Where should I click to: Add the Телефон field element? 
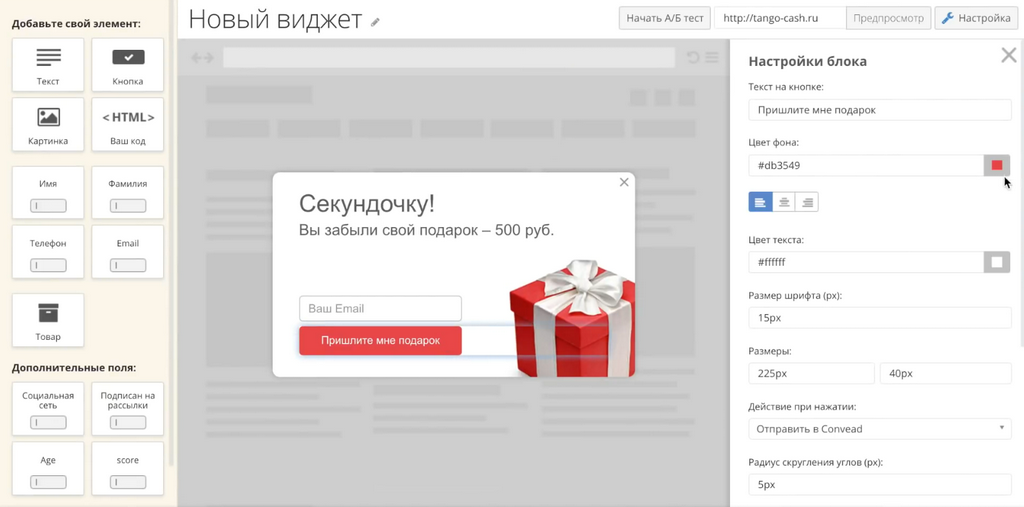(x=48, y=252)
